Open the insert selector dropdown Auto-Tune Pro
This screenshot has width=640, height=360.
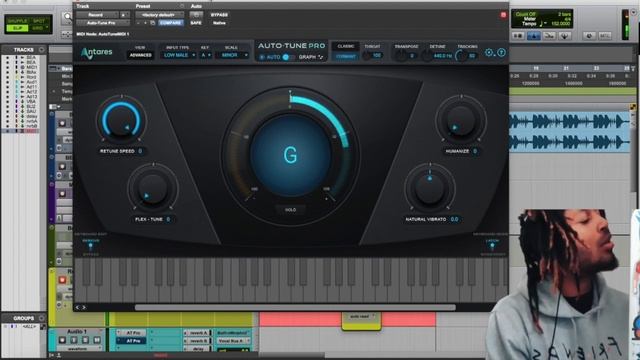pos(103,23)
